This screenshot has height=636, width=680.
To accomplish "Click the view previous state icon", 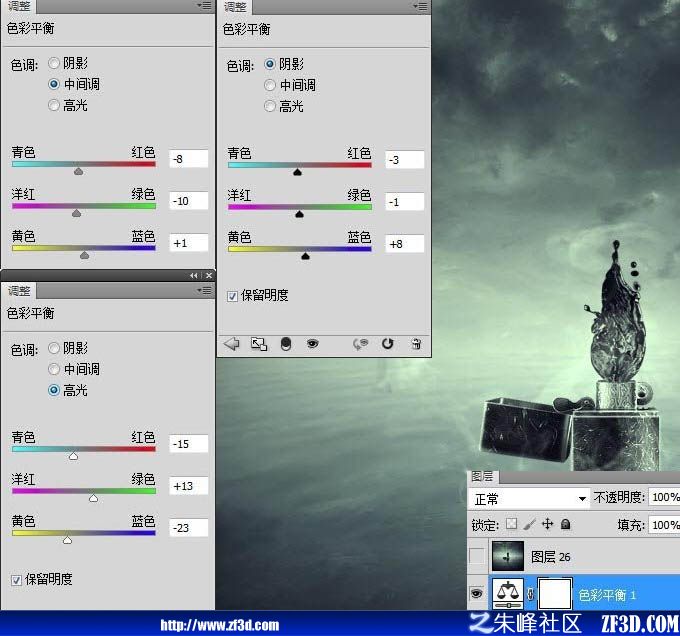I will click(x=360, y=344).
